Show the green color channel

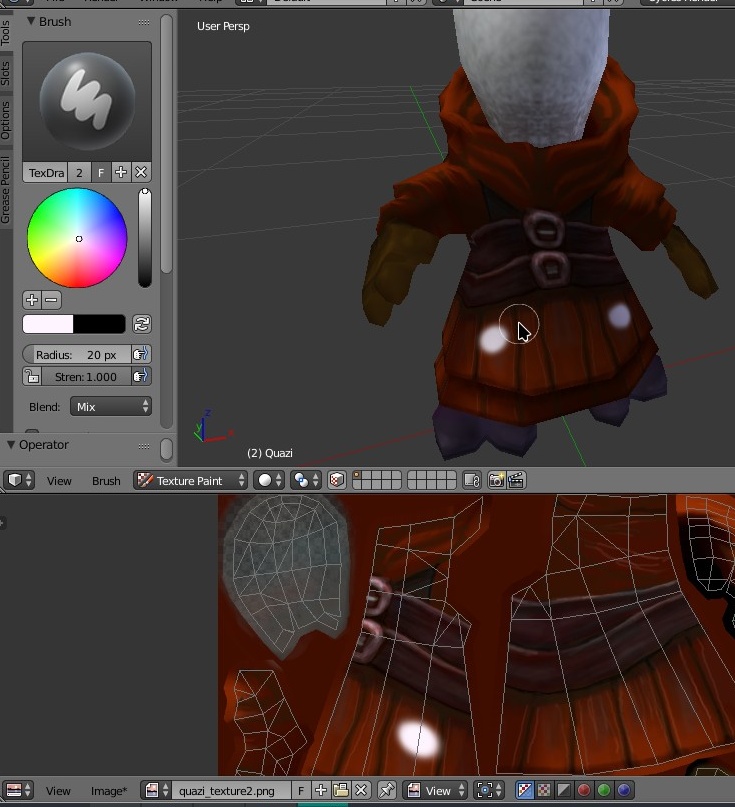pyautogui.click(x=604, y=790)
